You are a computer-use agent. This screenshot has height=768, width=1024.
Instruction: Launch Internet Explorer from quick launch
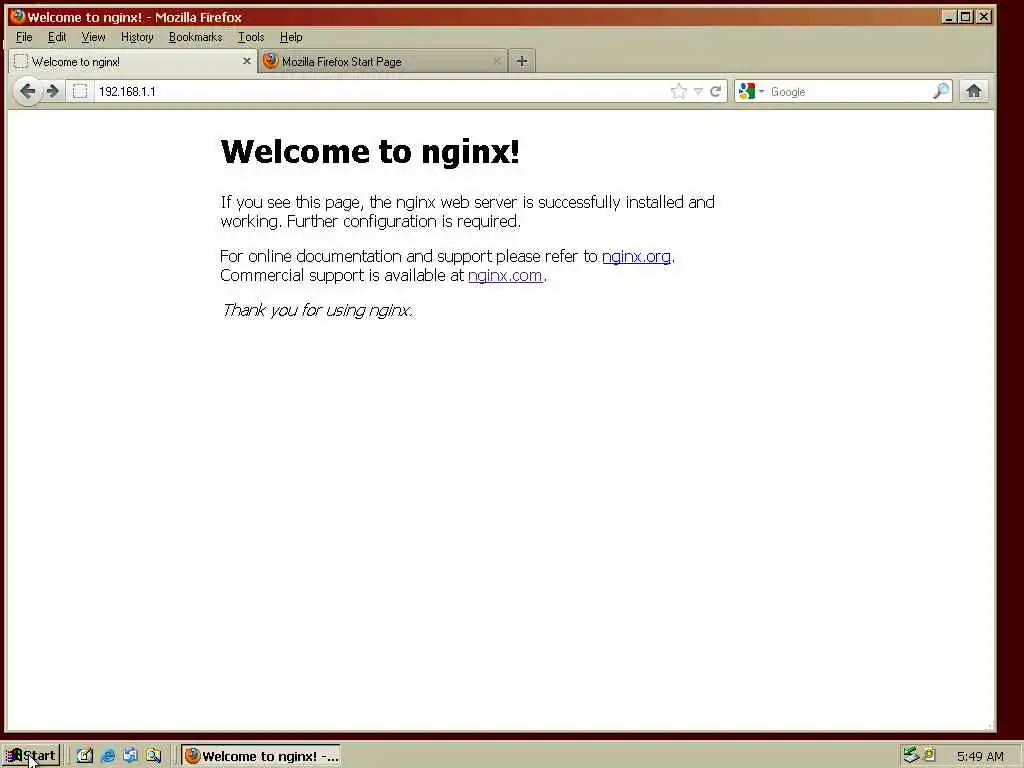108,756
